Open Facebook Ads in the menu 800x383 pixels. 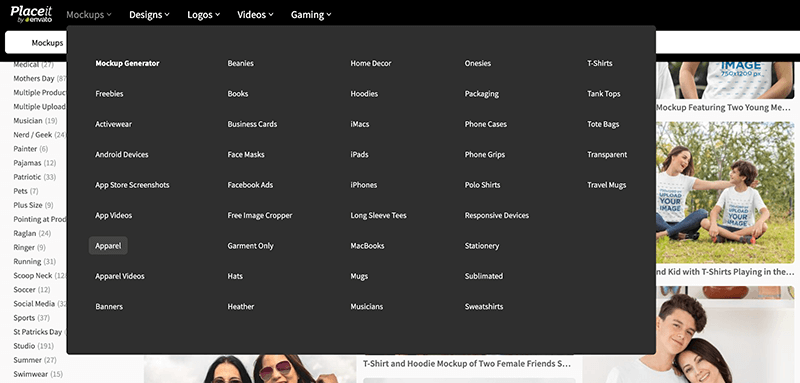tap(251, 185)
